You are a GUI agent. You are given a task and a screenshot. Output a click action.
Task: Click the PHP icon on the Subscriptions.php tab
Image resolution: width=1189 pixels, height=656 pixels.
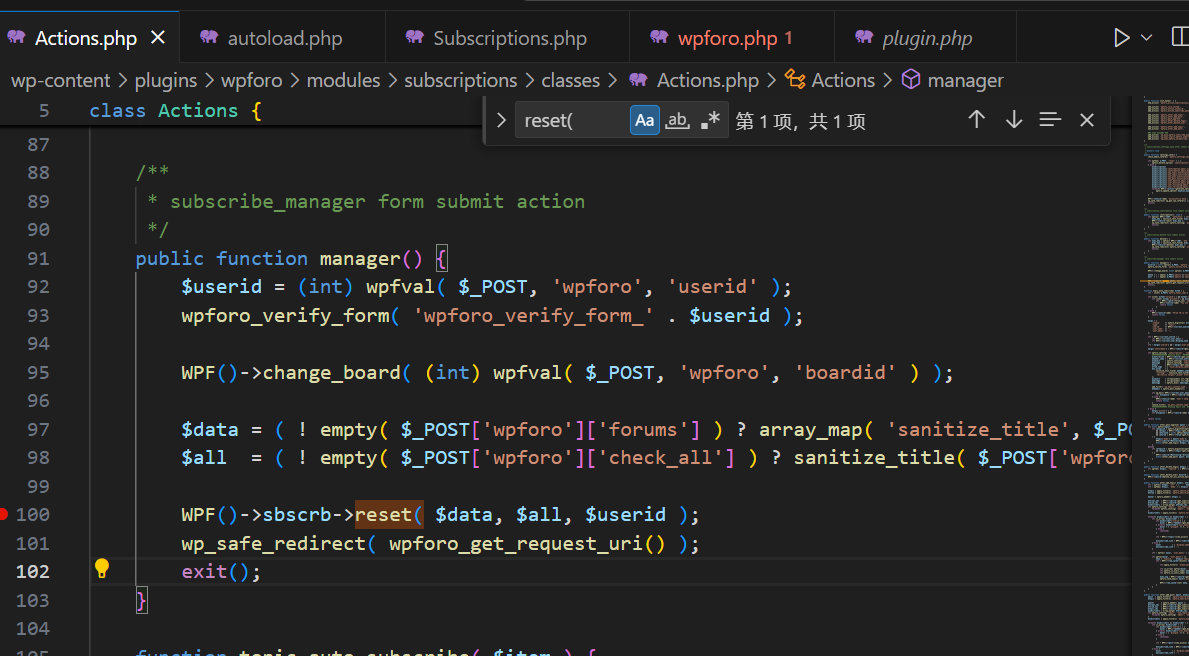(414, 37)
